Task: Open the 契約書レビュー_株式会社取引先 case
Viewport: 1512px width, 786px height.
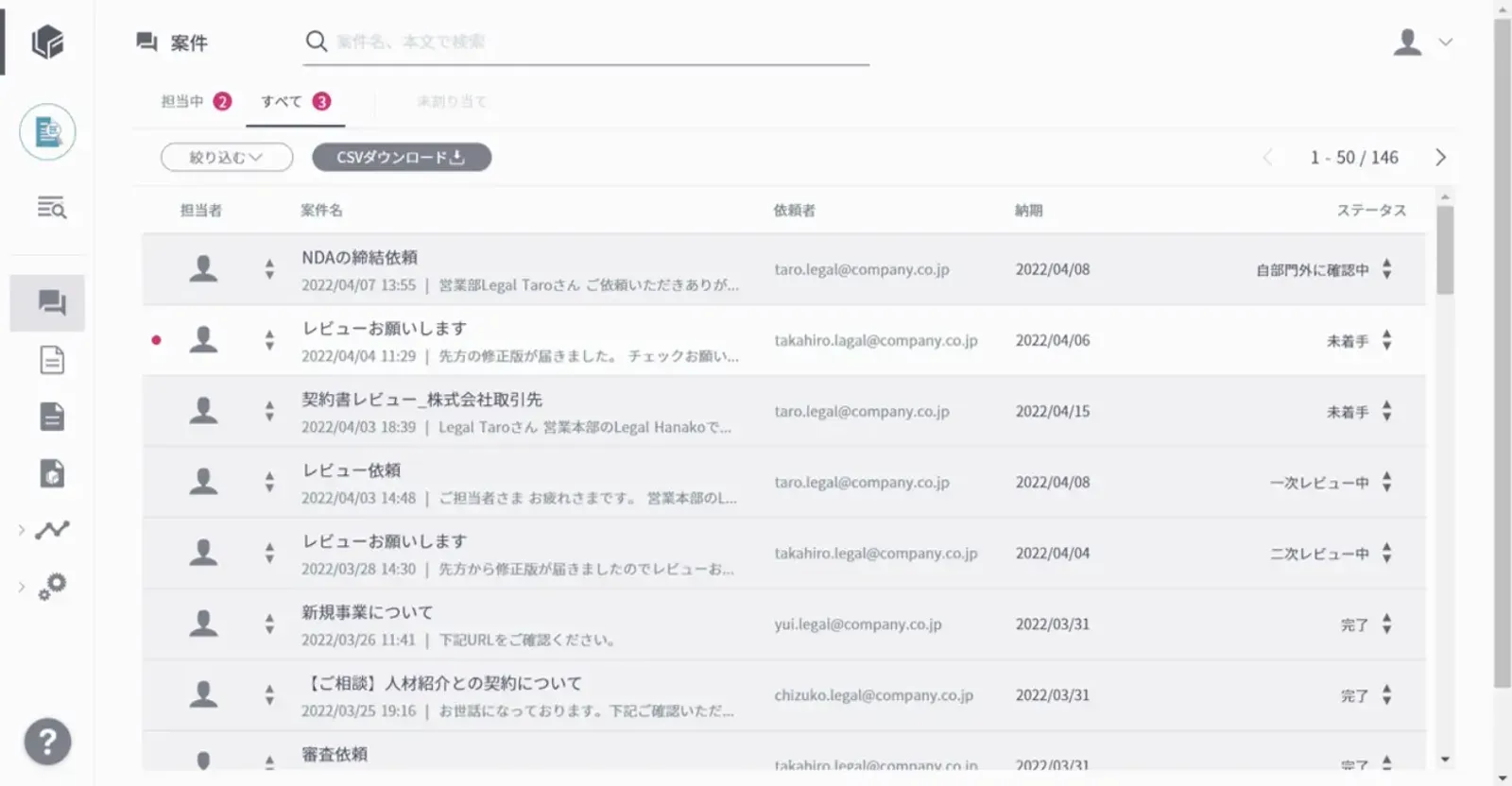Action: [421, 400]
